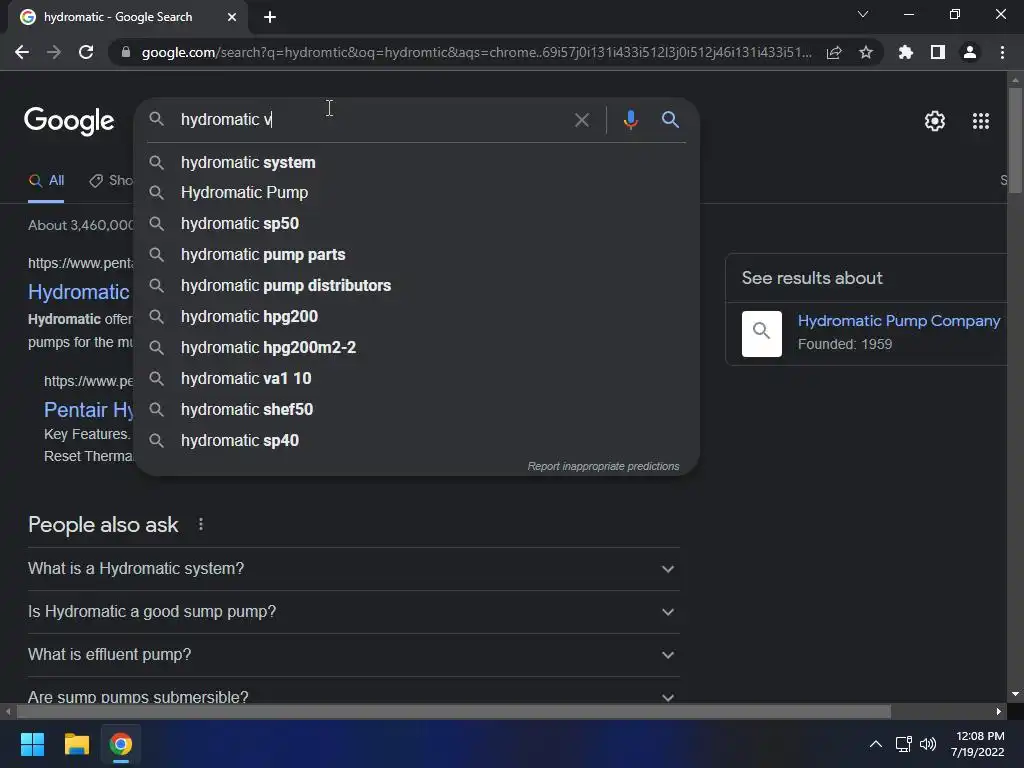Image resolution: width=1024 pixels, height=768 pixels.
Task: Expand What is effluent pump?
Action: (x=353, y=655)
